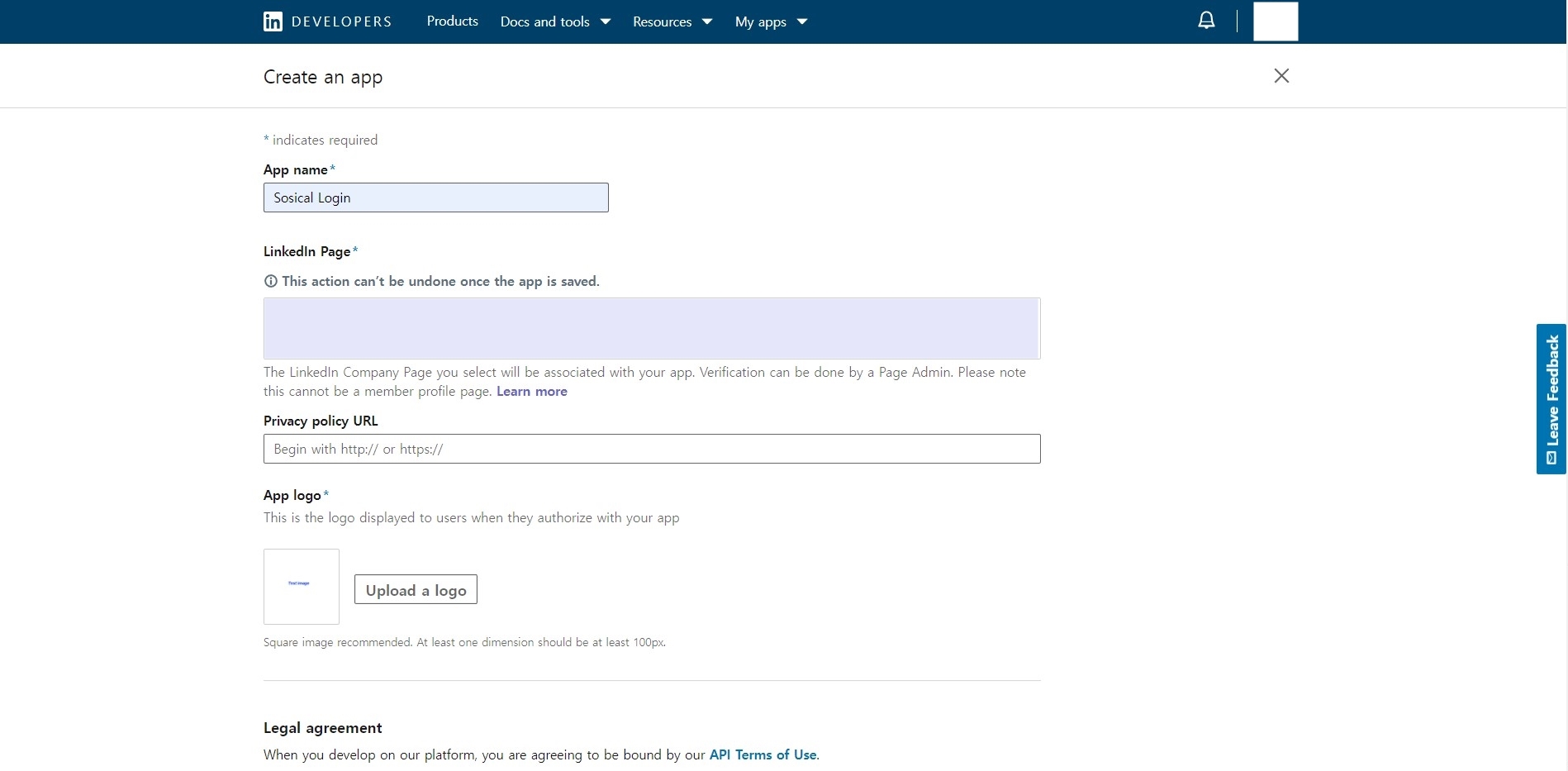Click the 'Legal agreement' heading text
Viewport: 1568px width, 771px height.
(322, 728)
